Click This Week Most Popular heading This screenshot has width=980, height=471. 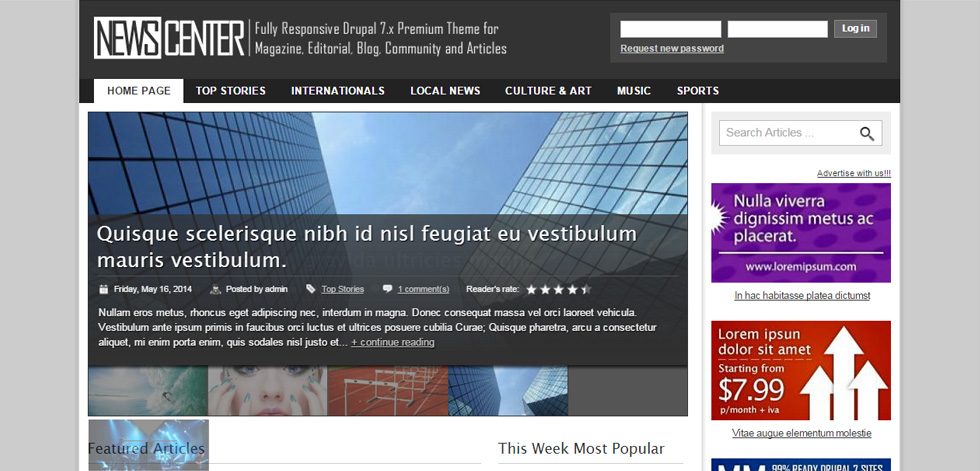click(581, 449)
